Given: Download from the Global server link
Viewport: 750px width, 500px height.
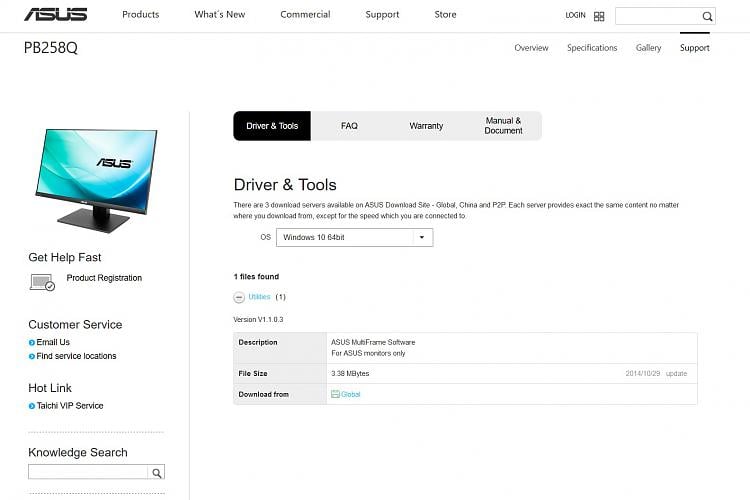Looking at the screenshot, I should (x=351, y=394).
